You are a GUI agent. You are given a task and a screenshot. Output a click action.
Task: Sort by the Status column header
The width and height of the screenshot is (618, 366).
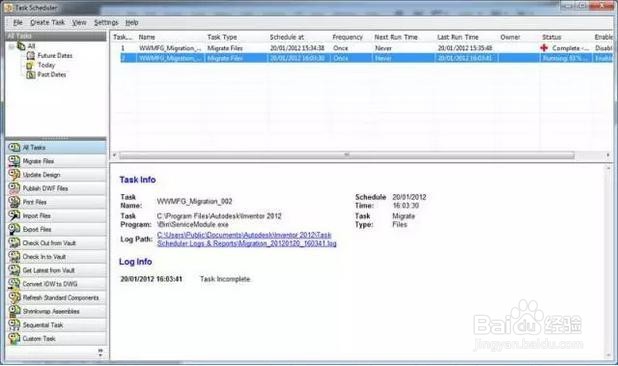pos(551,37)
